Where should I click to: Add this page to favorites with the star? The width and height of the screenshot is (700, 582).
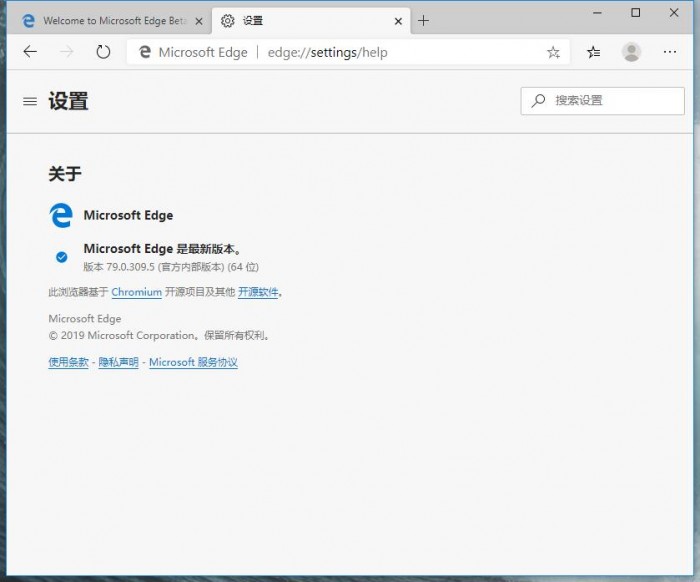553,52
